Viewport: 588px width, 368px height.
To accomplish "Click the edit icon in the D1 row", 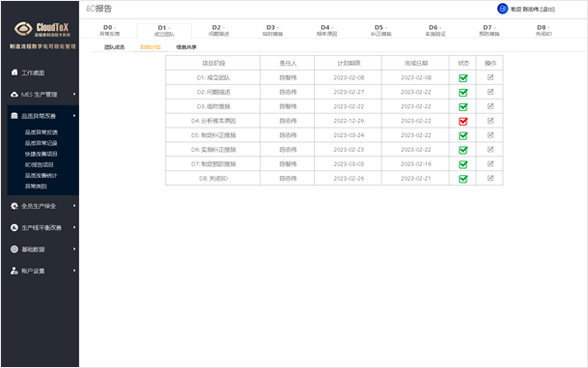I will tap(490, 77).
